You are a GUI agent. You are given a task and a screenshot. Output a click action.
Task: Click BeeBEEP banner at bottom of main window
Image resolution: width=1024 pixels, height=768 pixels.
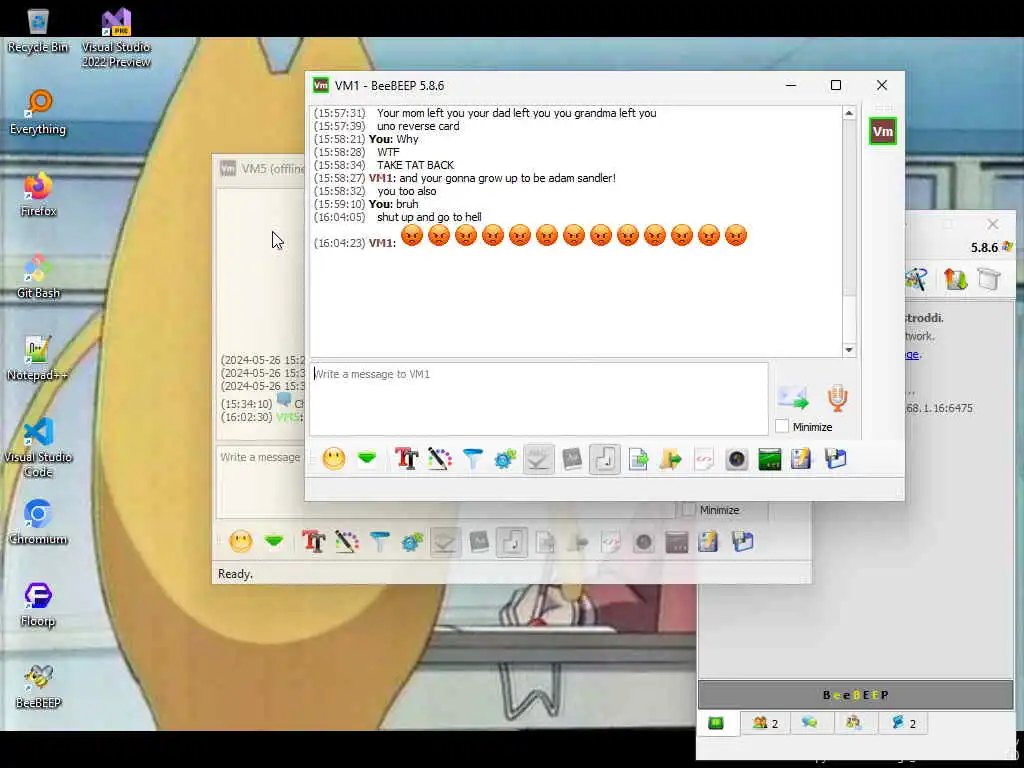[856, 695]
